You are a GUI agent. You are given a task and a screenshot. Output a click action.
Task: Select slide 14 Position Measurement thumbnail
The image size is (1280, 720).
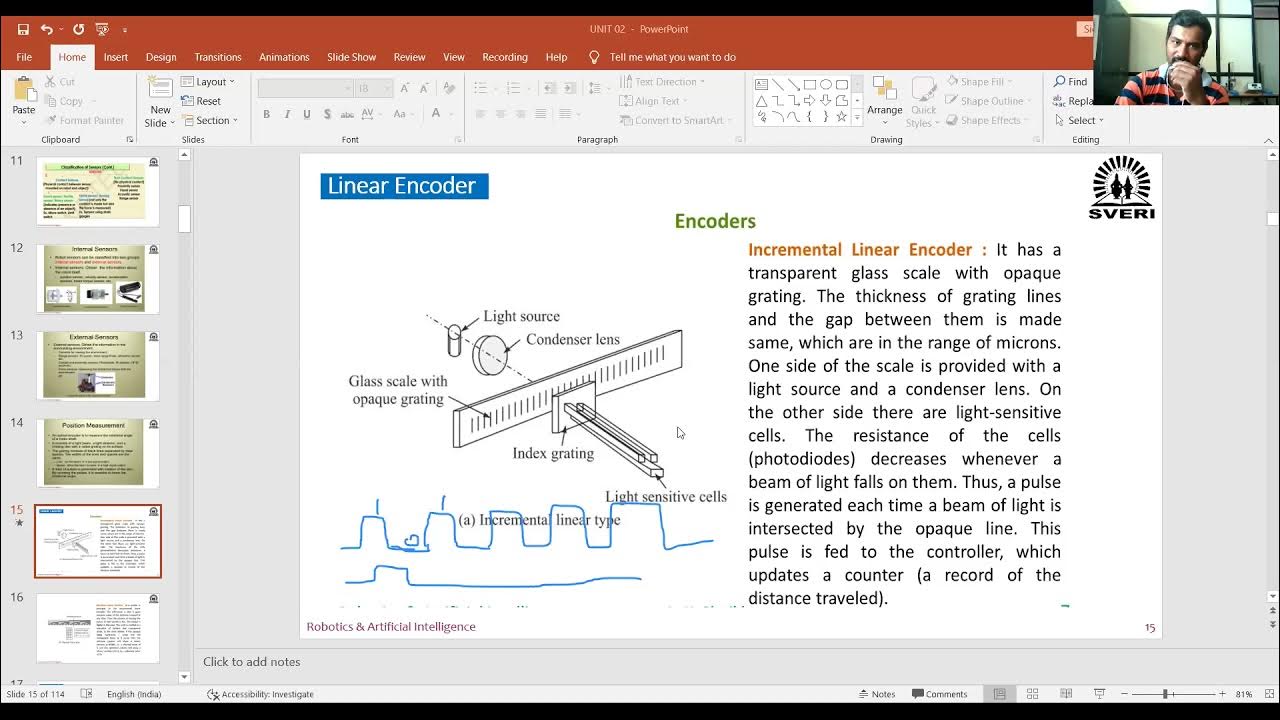[x=98, y=453]
